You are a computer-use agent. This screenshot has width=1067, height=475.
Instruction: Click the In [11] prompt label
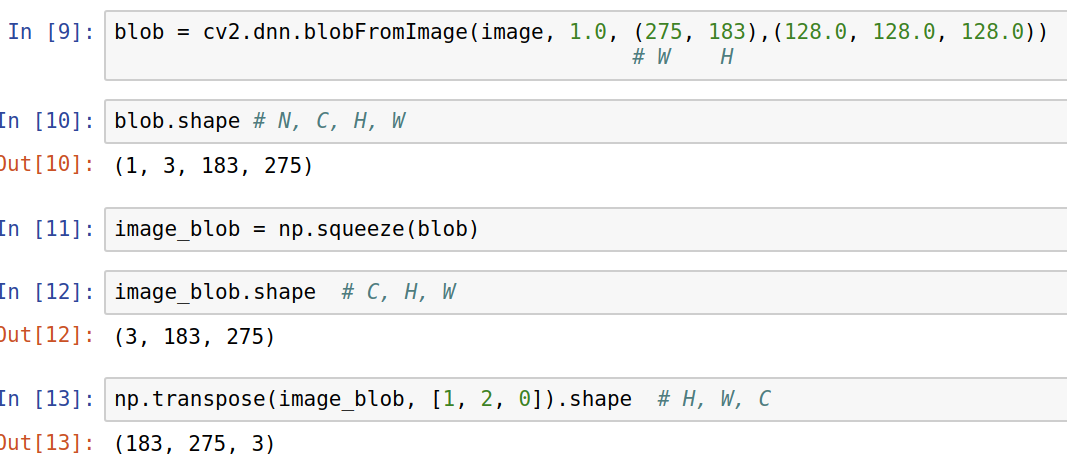point(46,229)
